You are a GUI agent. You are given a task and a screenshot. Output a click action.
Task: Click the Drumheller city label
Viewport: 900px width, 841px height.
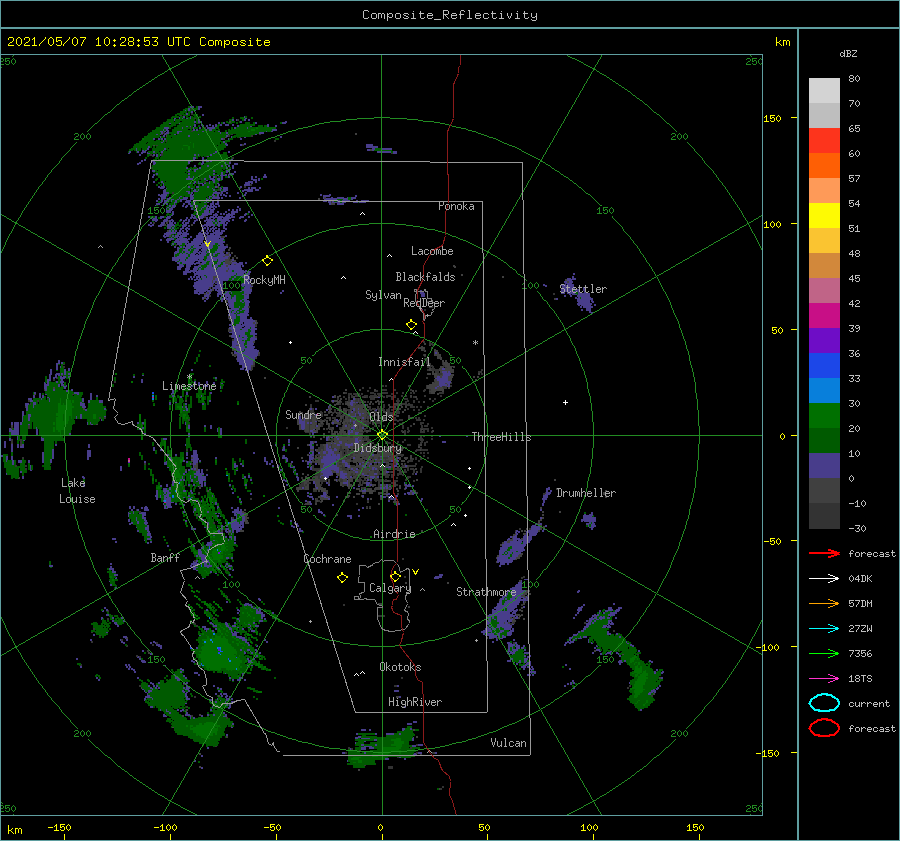[x=586, y=493]
